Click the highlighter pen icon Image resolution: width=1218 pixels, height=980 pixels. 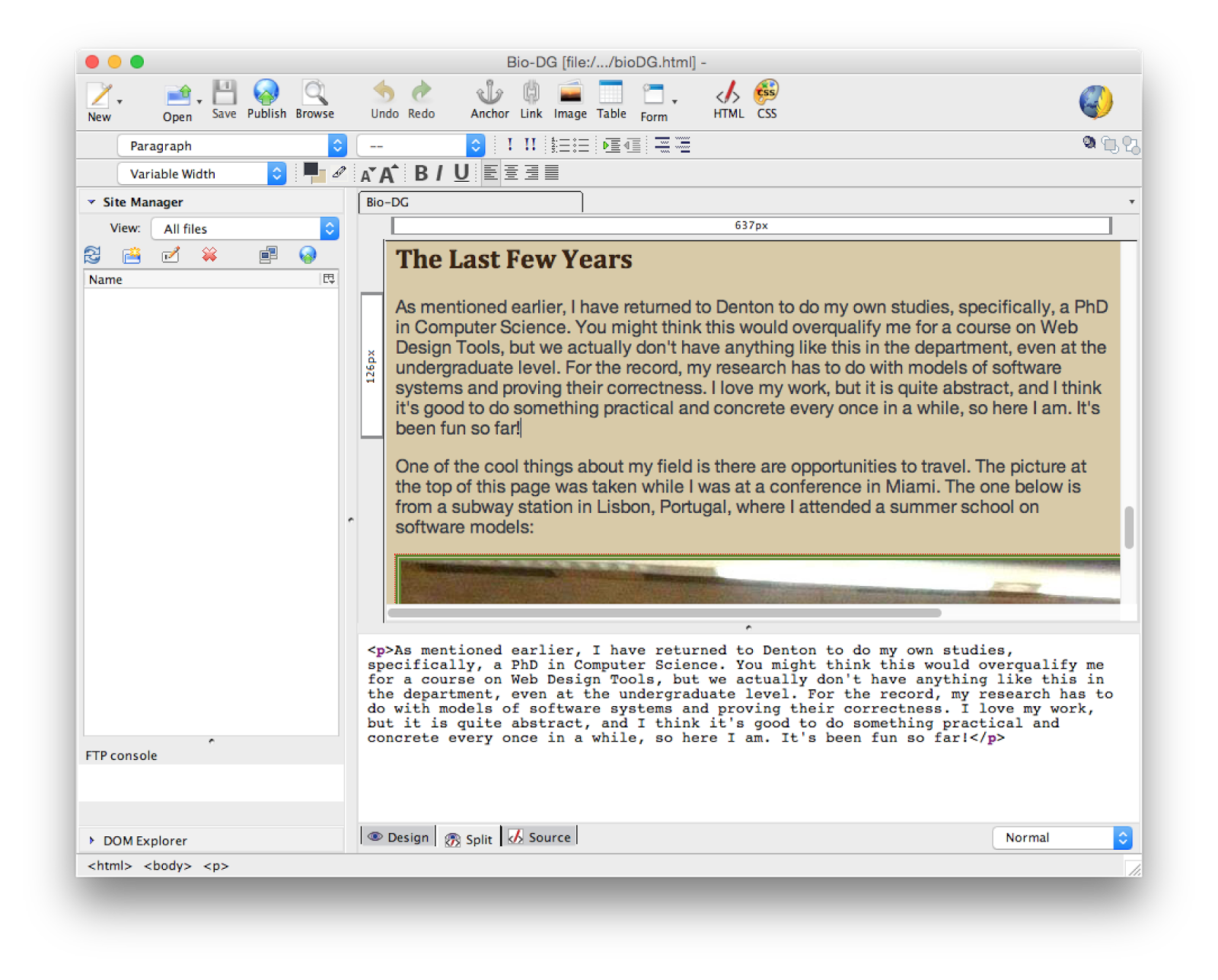coord(340,173)
